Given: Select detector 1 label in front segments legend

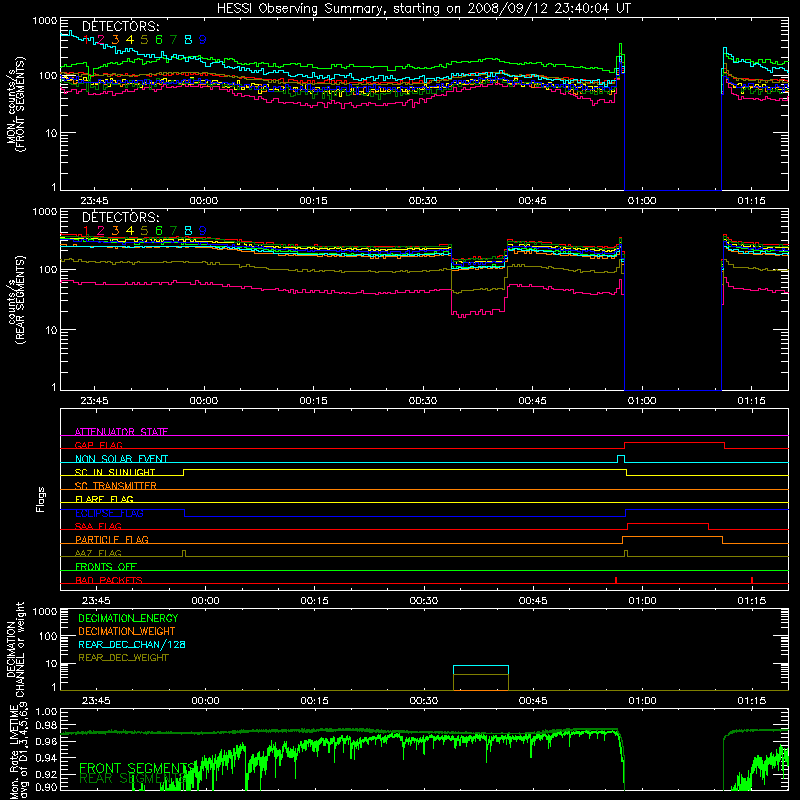Looking at the screenshot, I should (x=87, y=40).
